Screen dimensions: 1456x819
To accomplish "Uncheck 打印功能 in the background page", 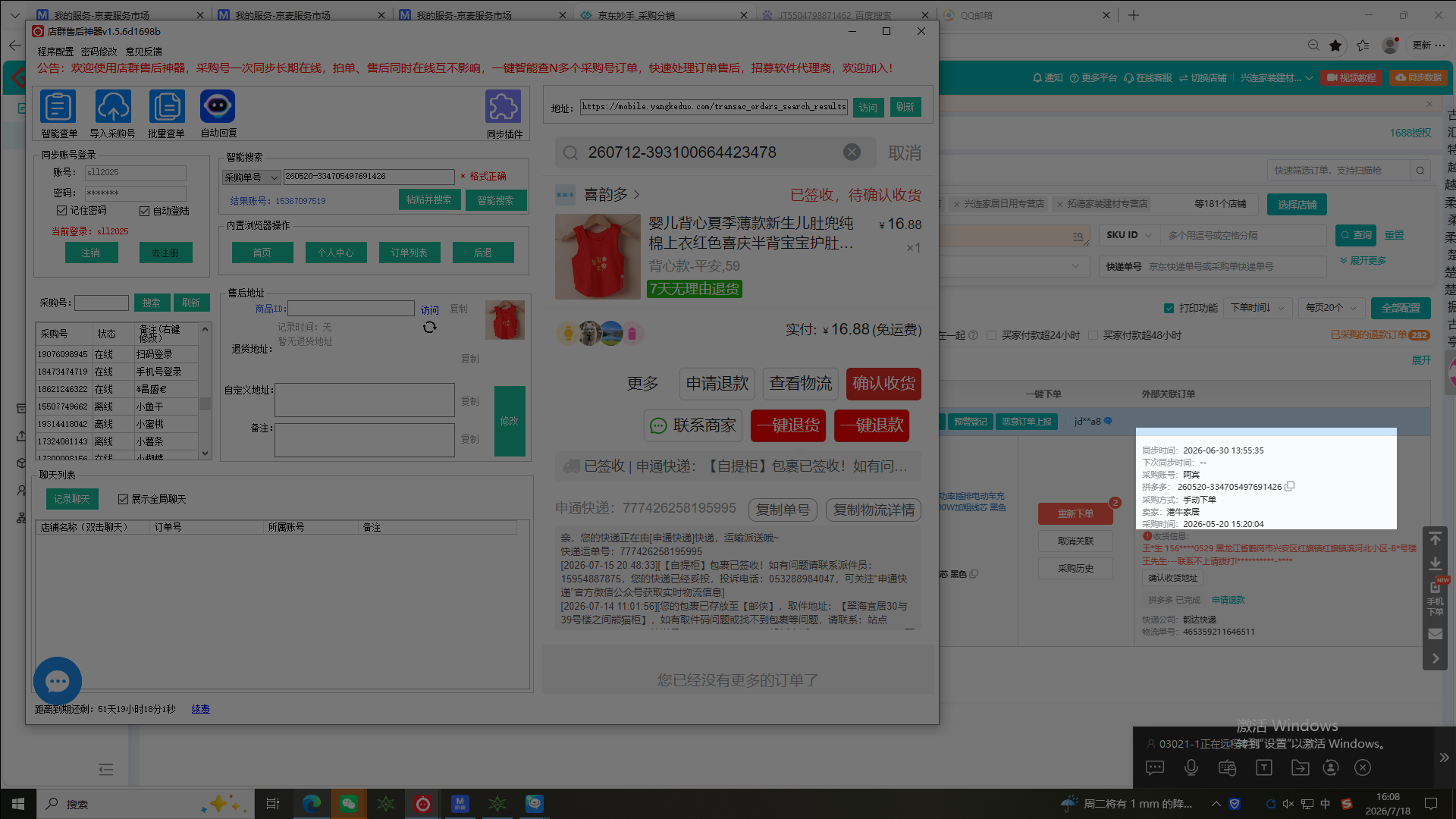I will point(1169,308).
